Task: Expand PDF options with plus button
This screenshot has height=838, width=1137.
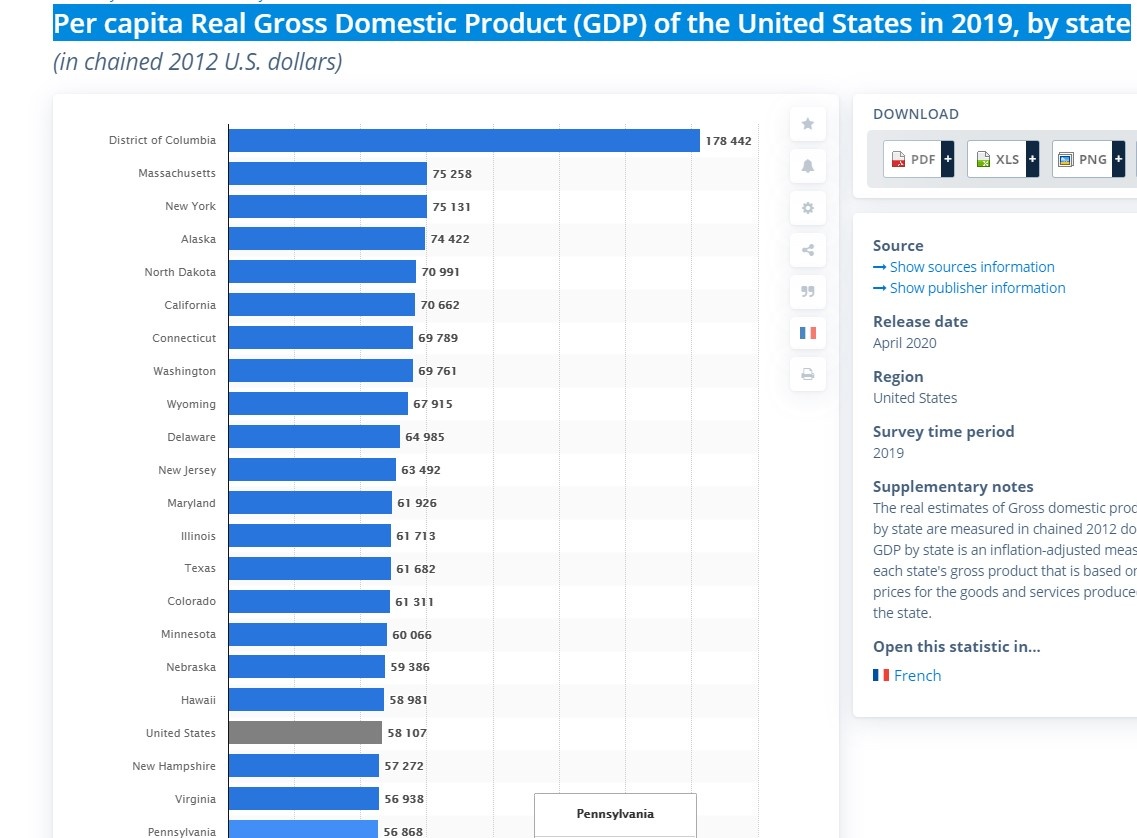Action: coord(948,159)
